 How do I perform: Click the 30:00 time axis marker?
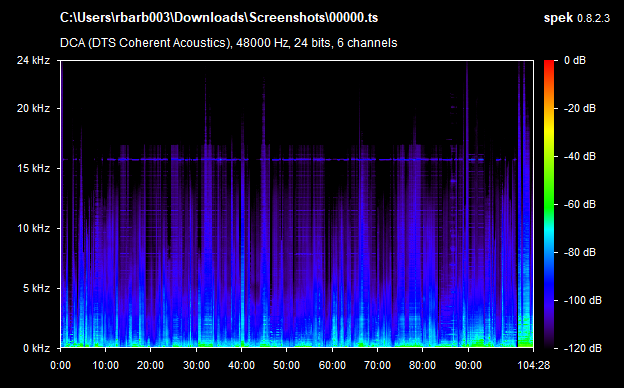(x=196, y=365)
